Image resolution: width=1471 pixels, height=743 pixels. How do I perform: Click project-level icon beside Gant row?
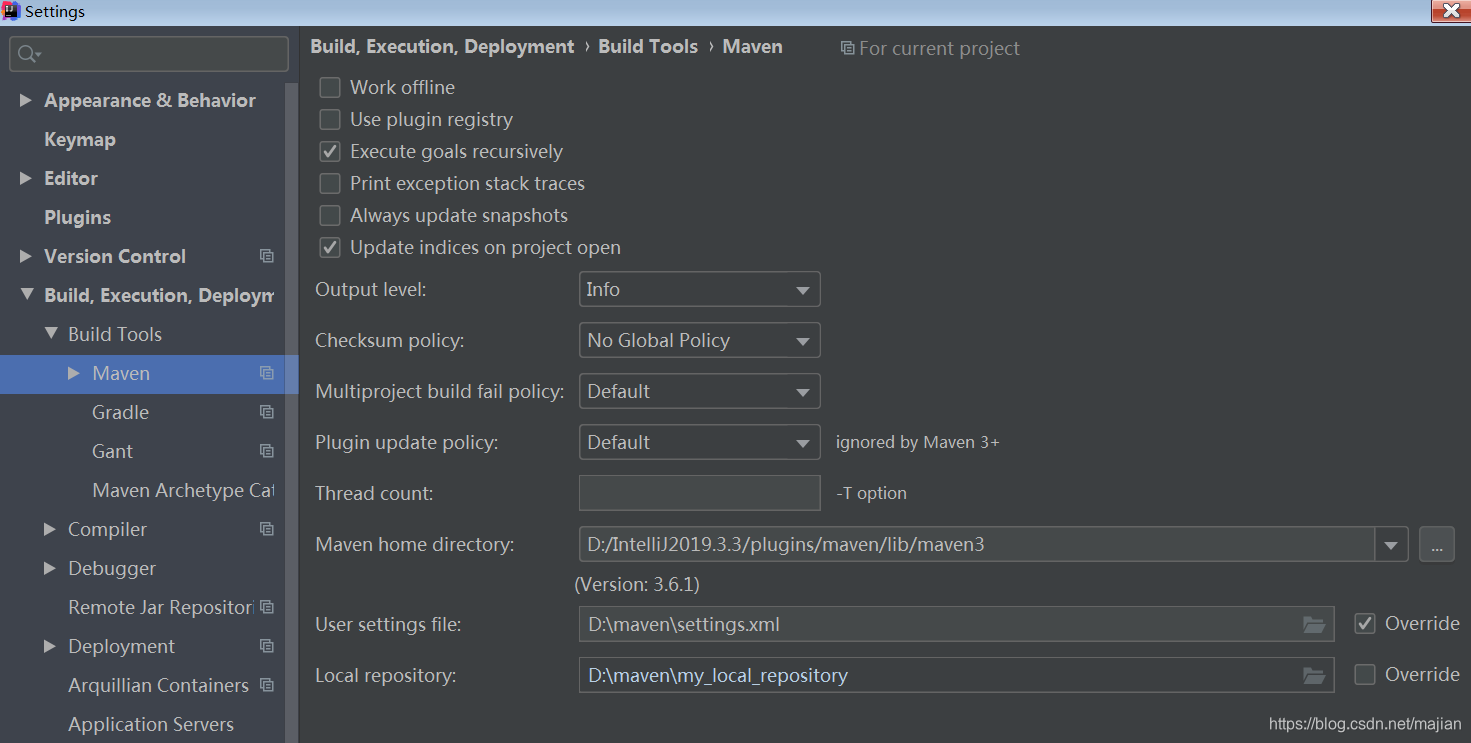pyautogui.click(x=267, y=451)
